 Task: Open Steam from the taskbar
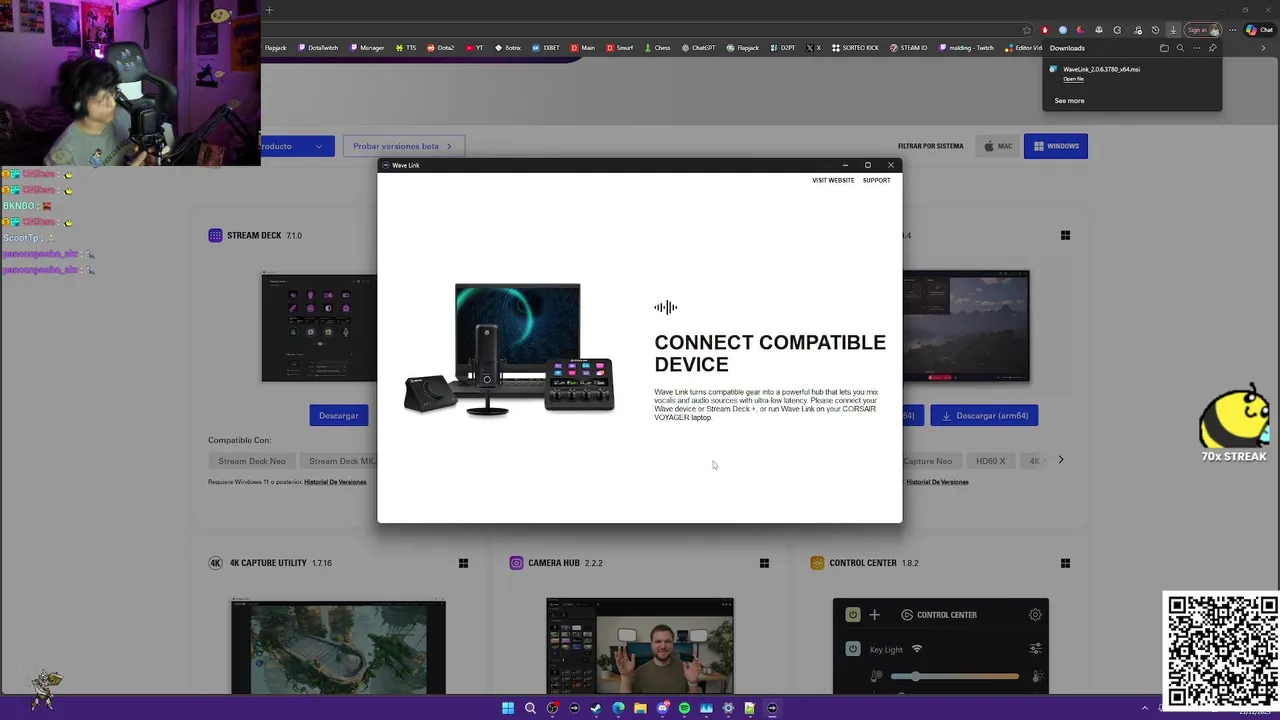596,708
